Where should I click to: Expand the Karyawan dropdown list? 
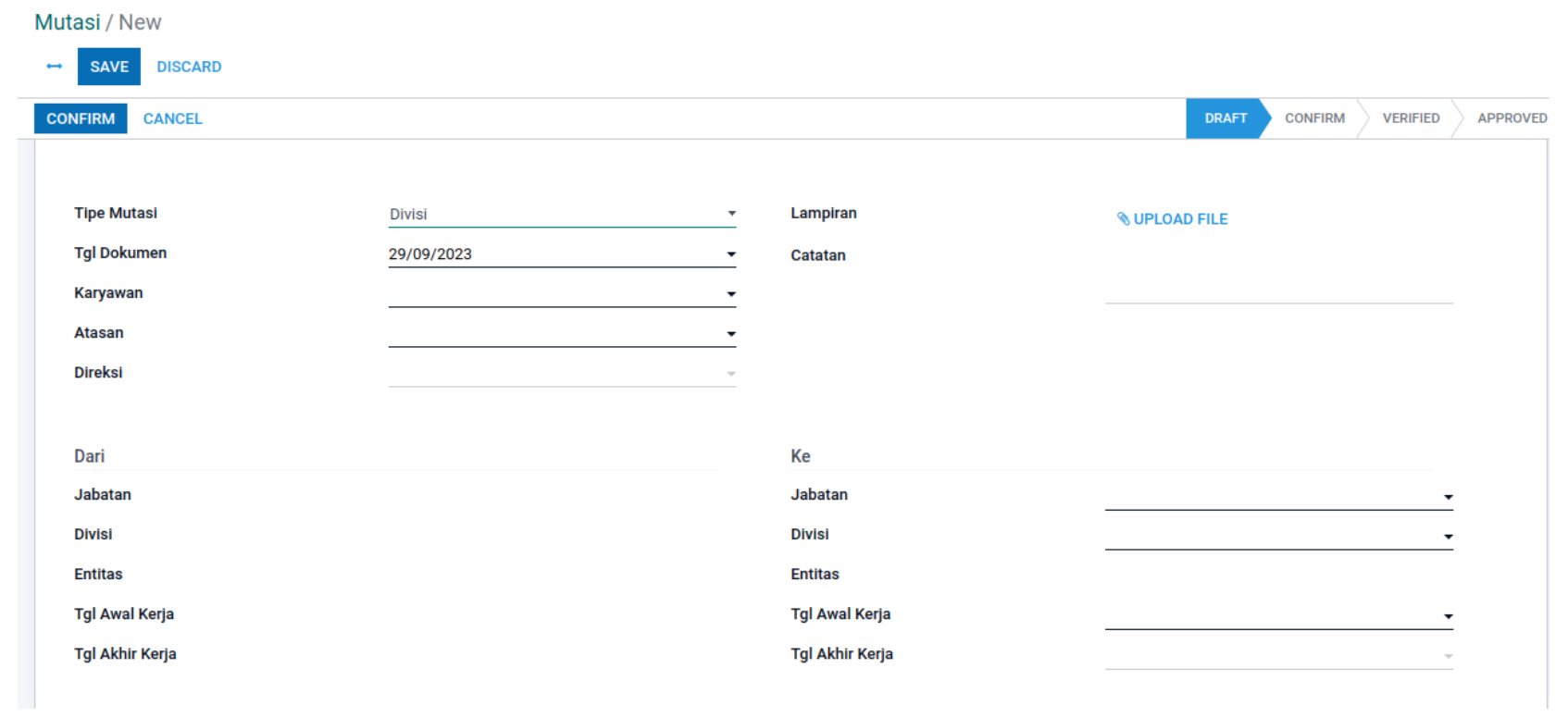point(731,294)
